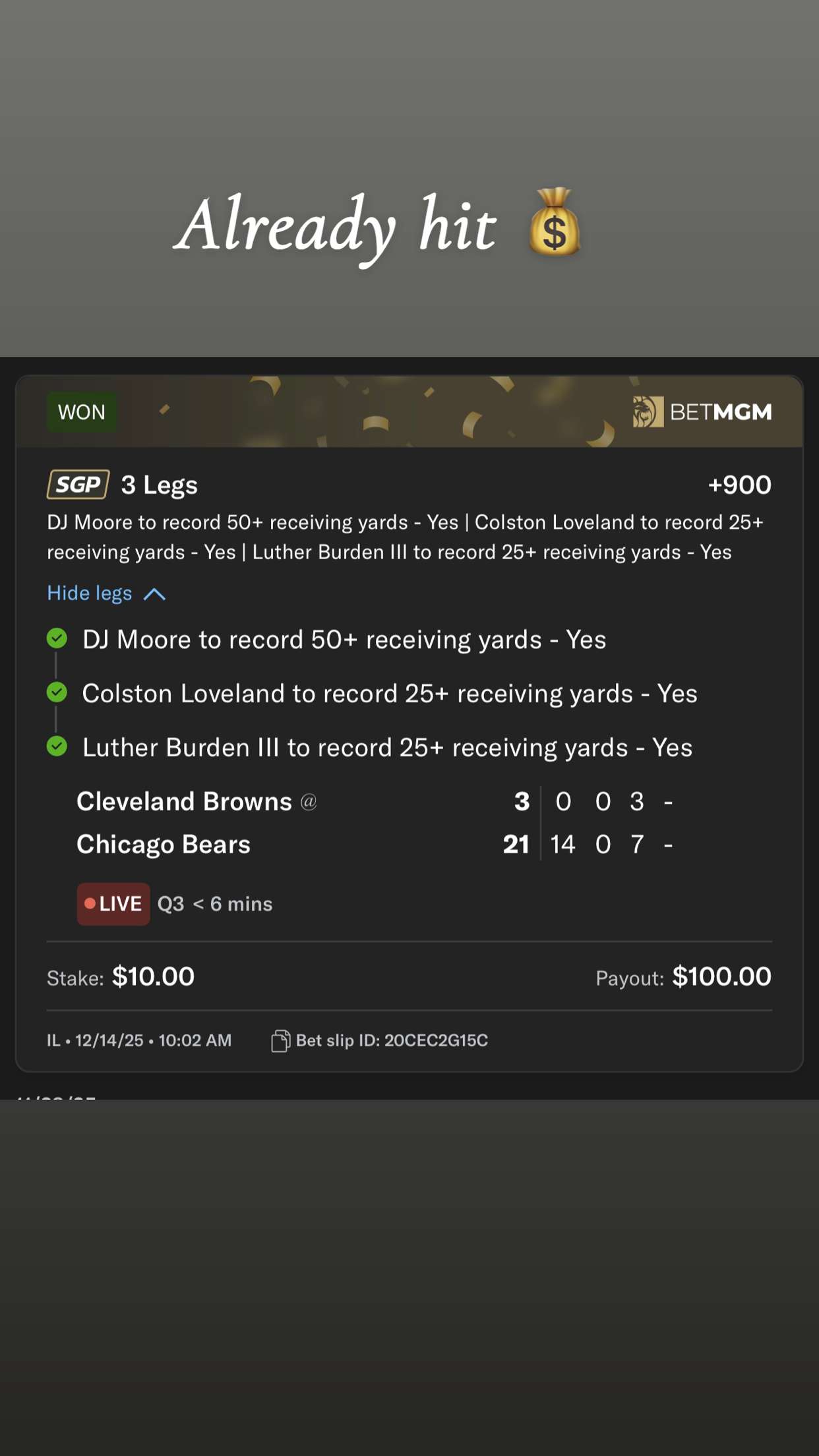The width and height of the screenshot is (819, 1456).
Task: Click the Hide legs link
Action: [90, 593]
